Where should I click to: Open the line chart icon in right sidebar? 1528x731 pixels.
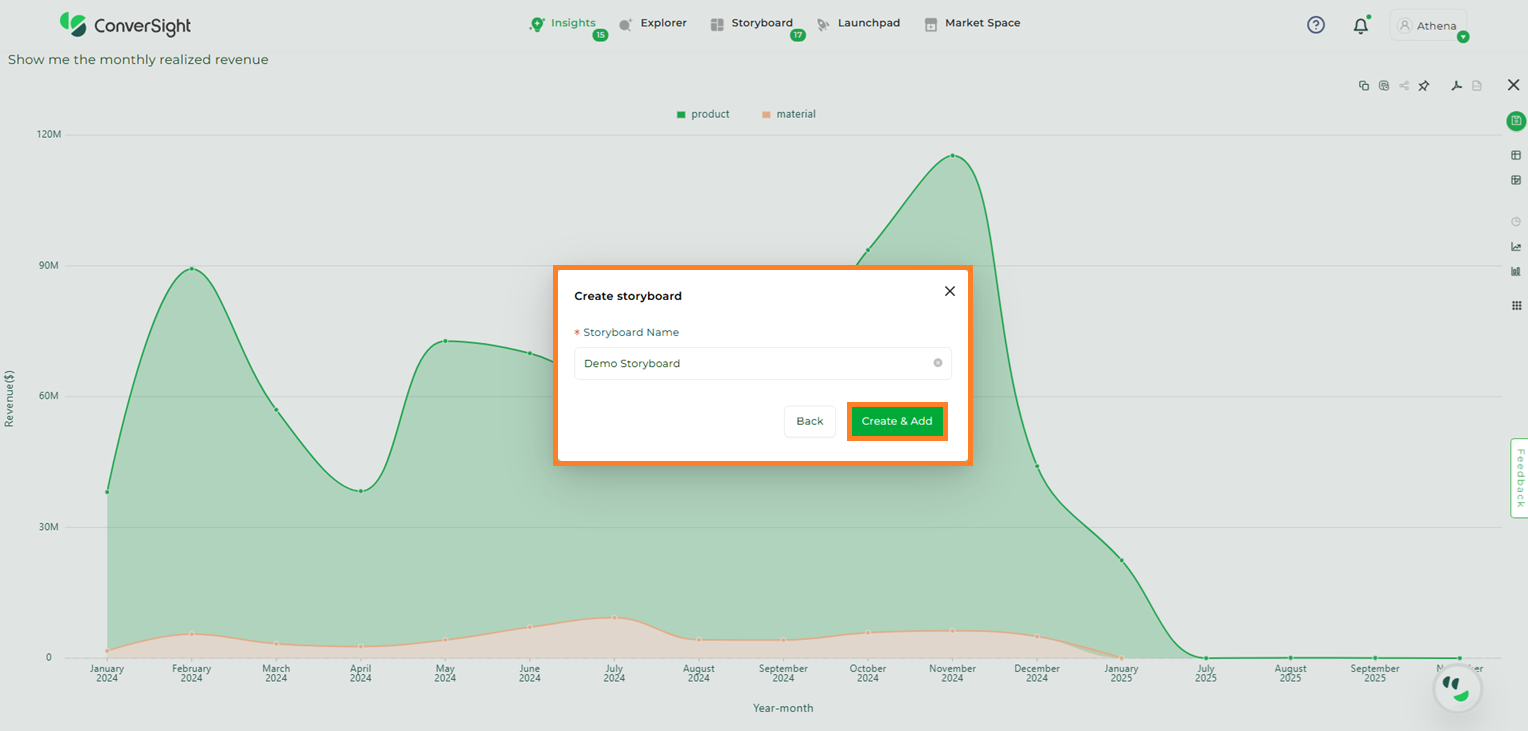(x=1516, y=246)
